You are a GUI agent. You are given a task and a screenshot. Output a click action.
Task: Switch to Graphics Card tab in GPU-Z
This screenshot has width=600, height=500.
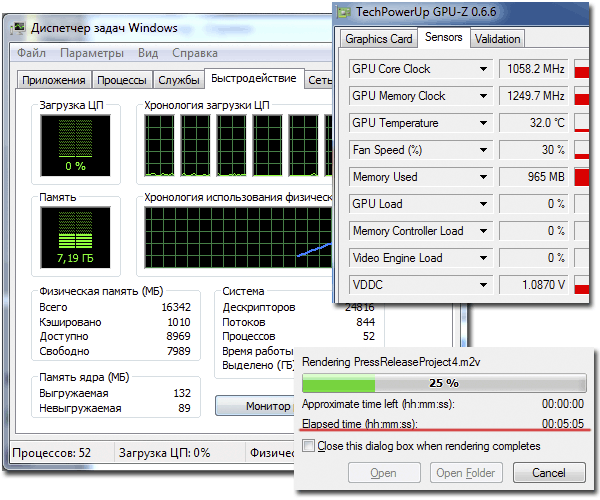378,39
